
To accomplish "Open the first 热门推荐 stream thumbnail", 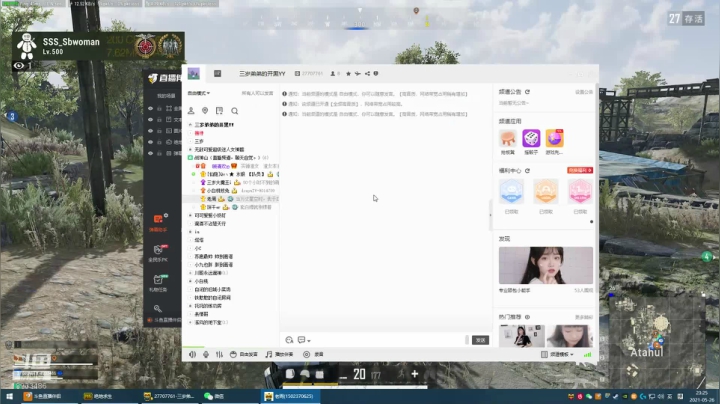I will [x=522, y=336].
